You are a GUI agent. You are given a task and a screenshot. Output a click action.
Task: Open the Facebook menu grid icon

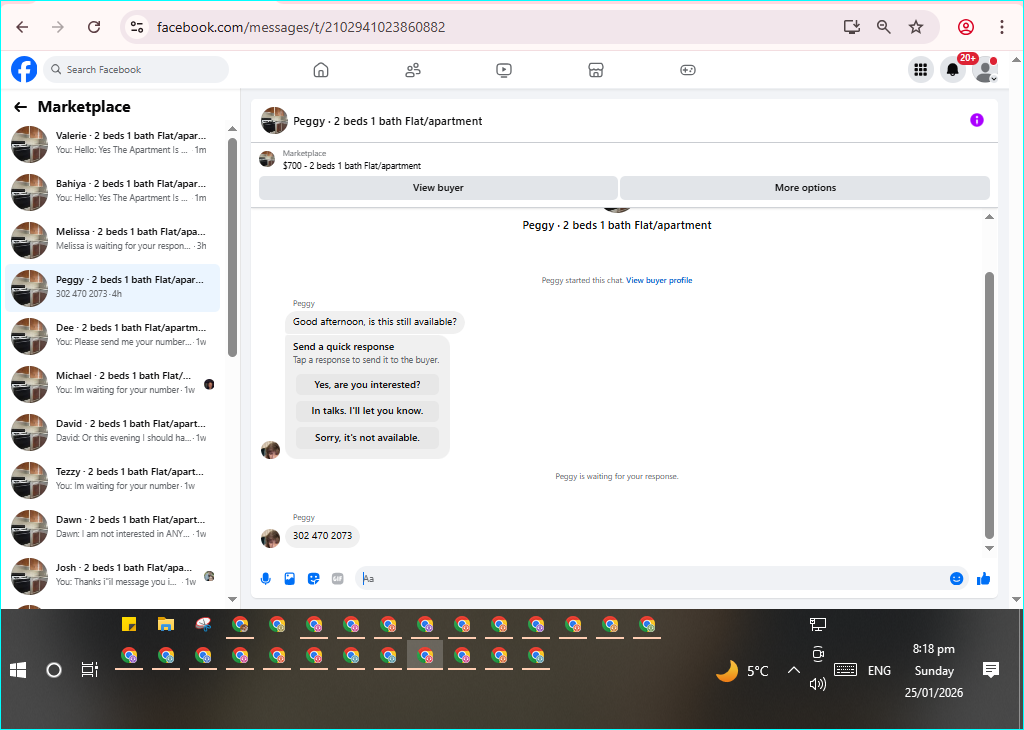[921, 69]
